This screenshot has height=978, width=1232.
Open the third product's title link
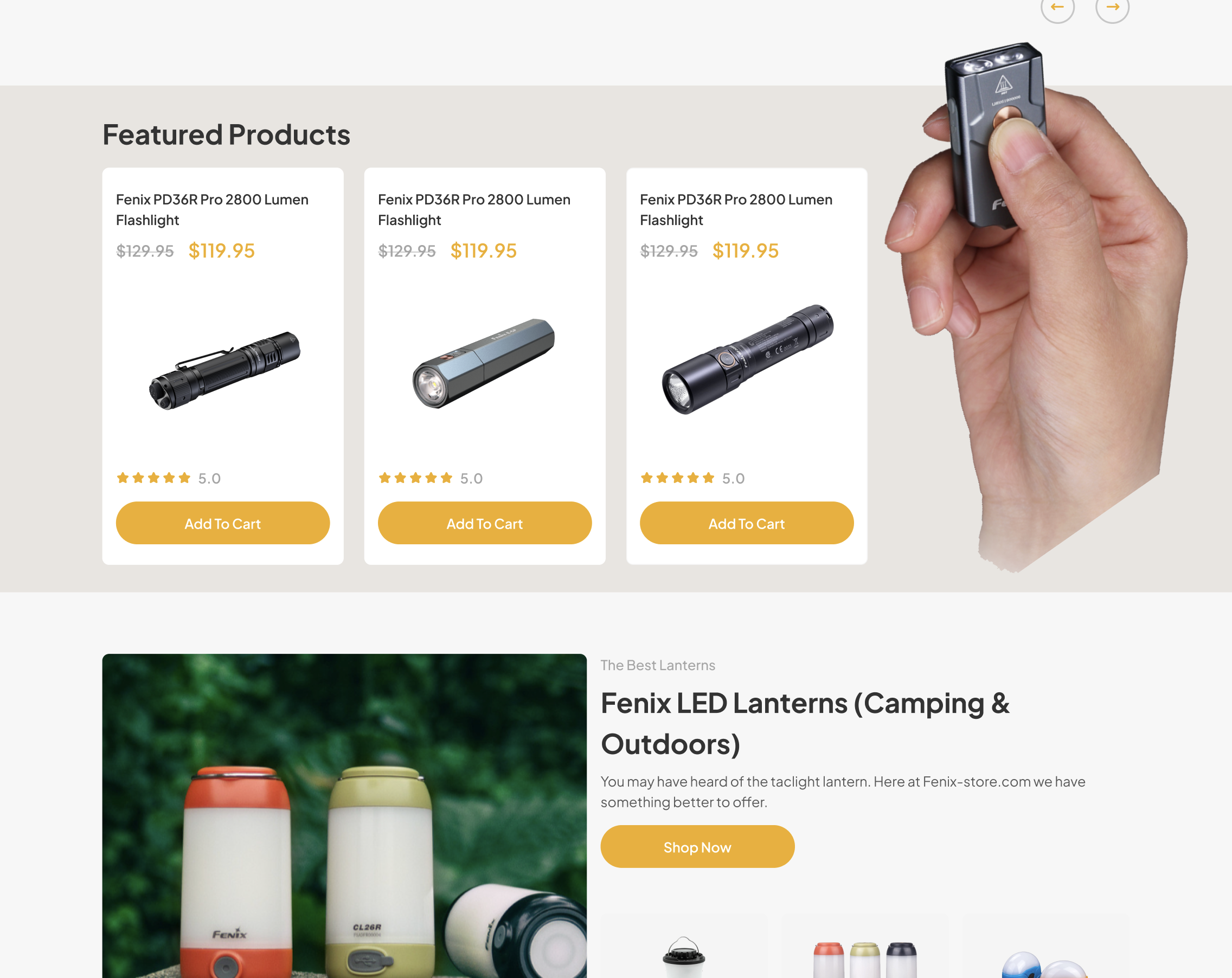click(x=736, y=210)
